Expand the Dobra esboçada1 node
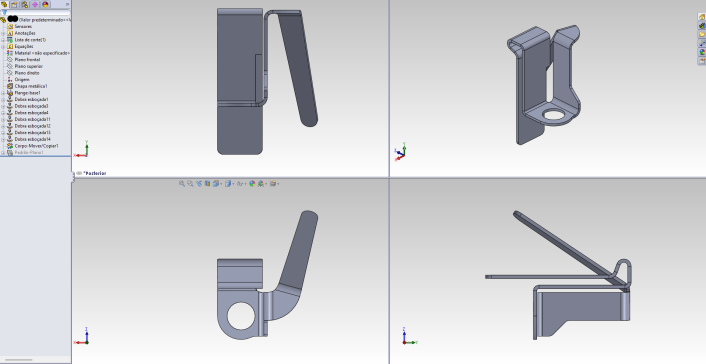 [3, 100]
